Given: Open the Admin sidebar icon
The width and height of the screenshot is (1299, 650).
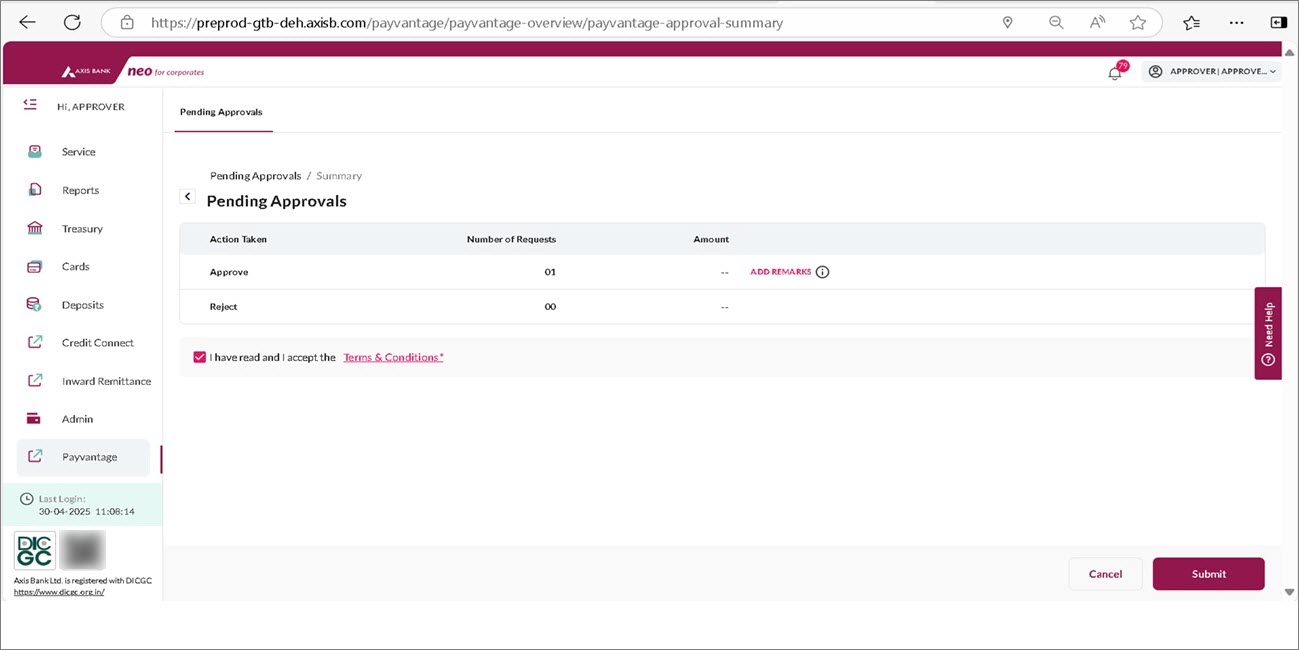Looking at the screenshot, I should click(x=35, y=419).
